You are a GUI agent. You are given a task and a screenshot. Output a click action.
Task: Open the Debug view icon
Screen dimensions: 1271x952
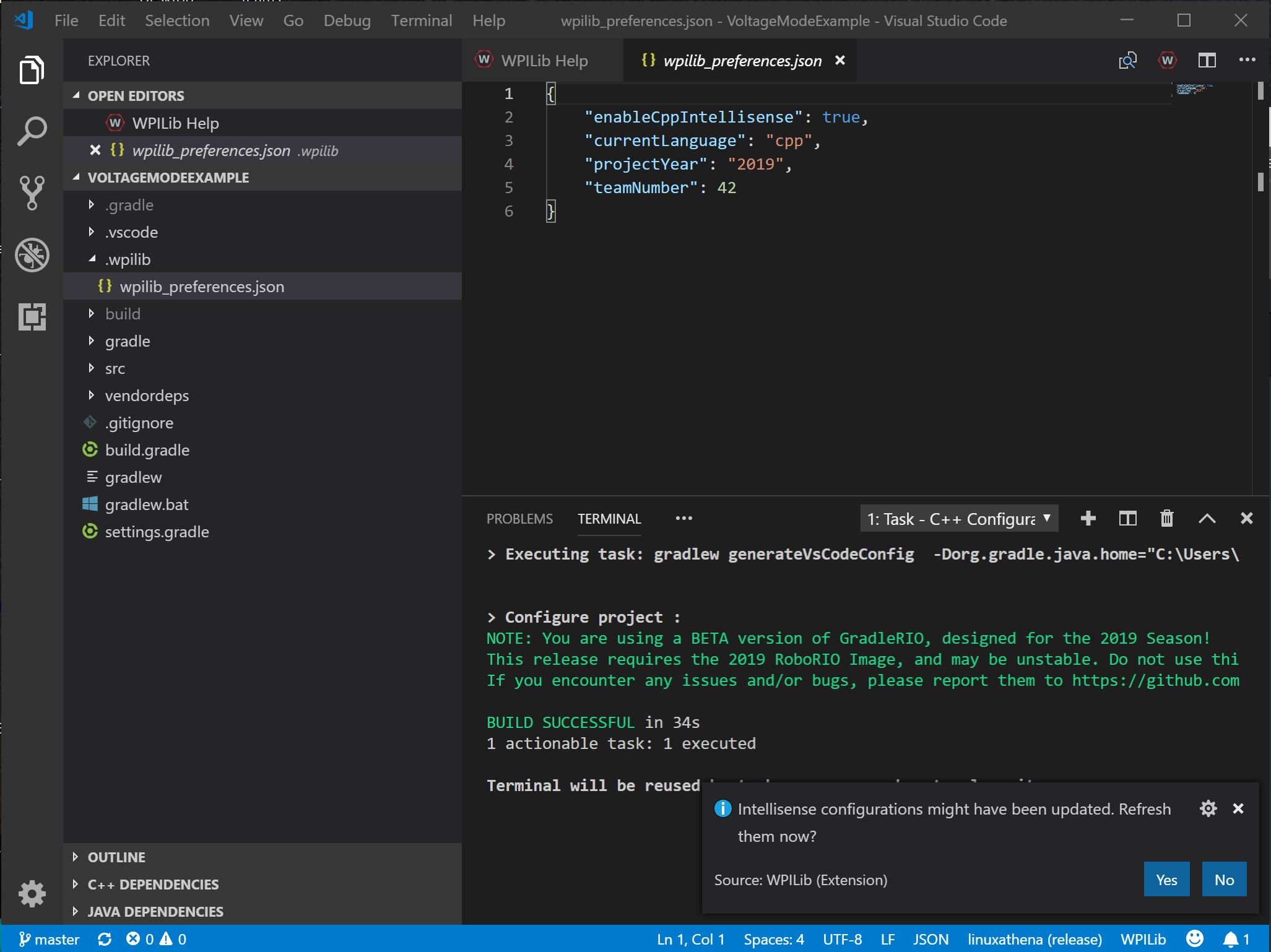click(32, 255)
